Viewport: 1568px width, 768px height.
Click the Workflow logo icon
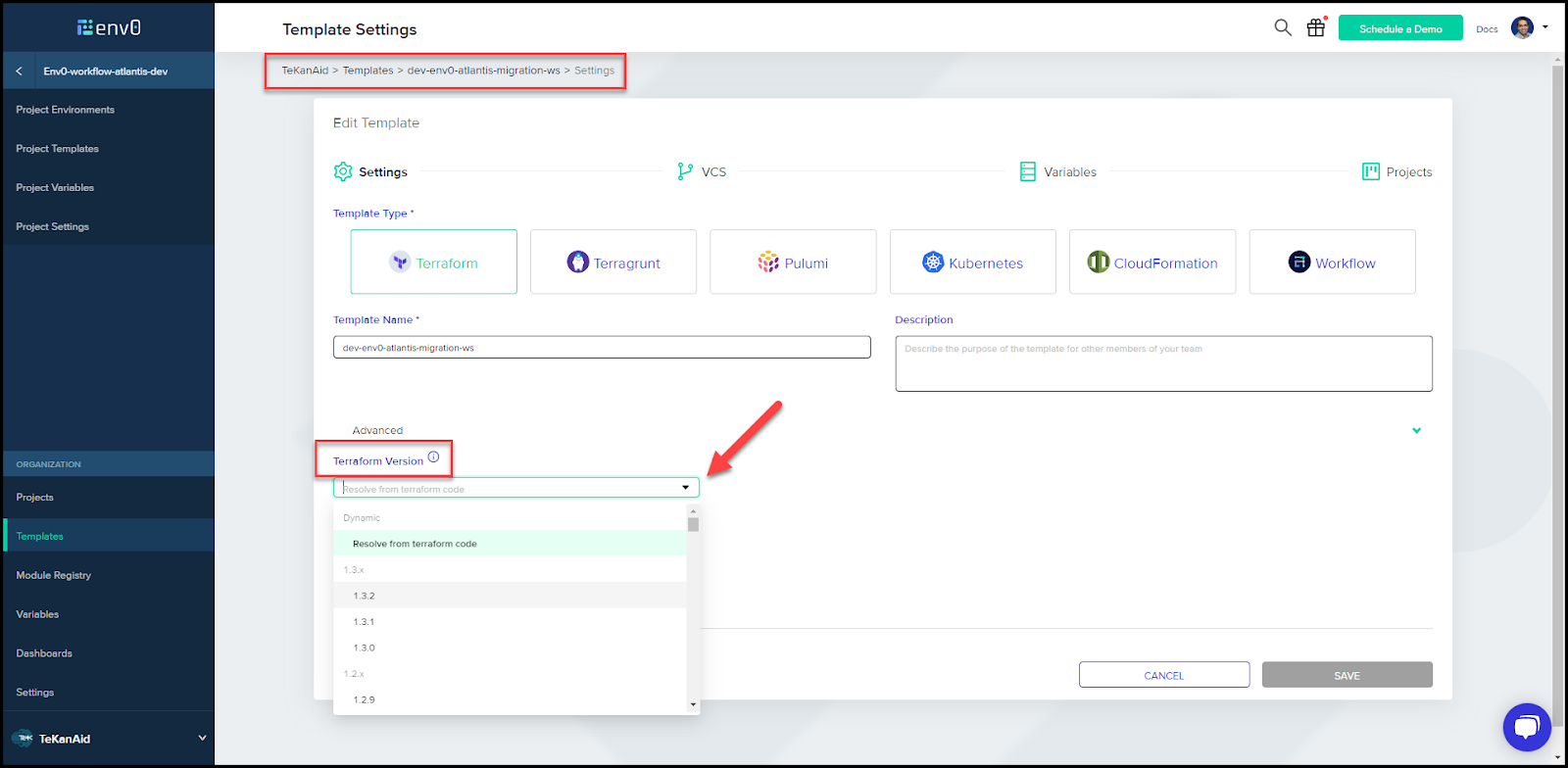1299,262
